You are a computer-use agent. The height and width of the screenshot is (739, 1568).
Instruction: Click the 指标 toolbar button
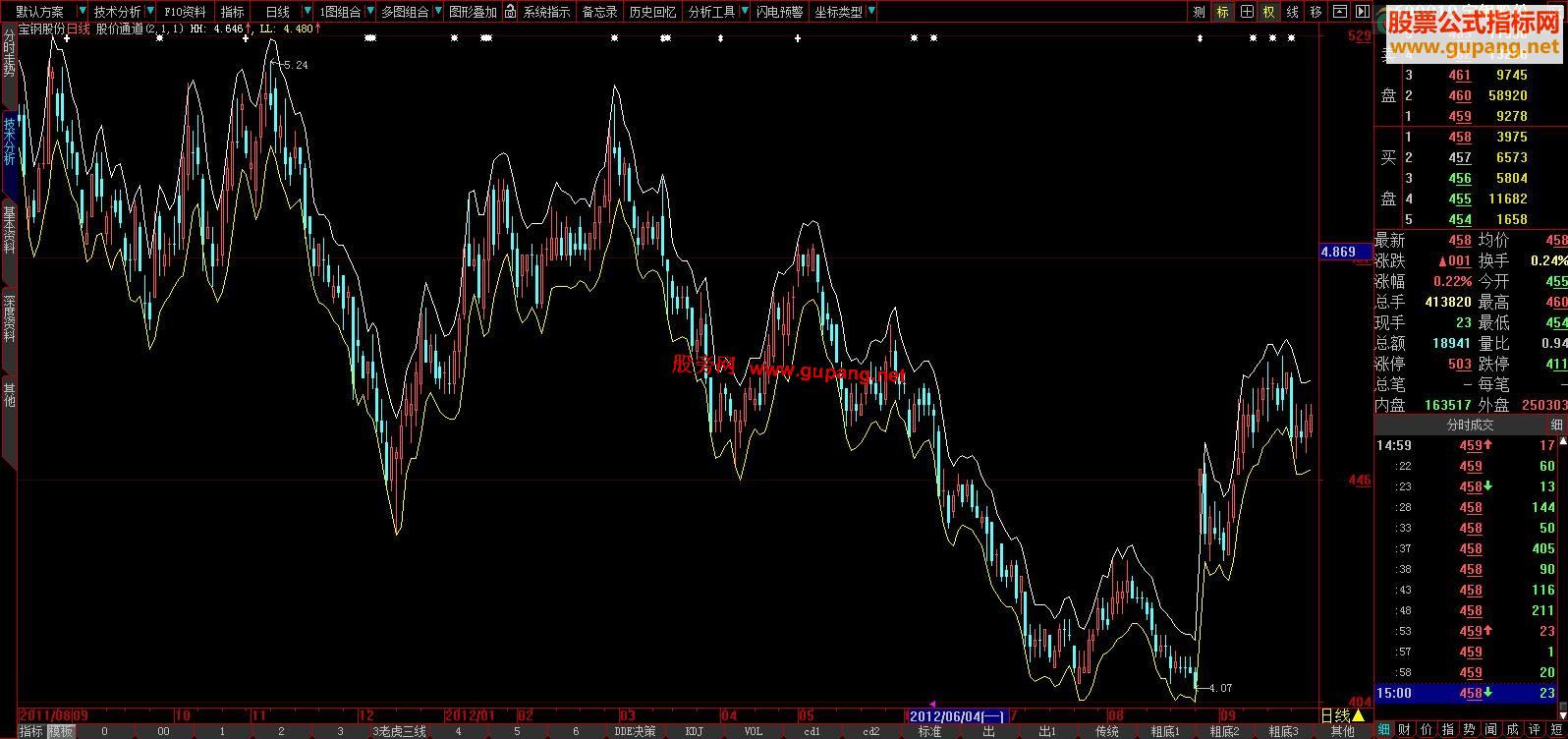coord(233,12)
